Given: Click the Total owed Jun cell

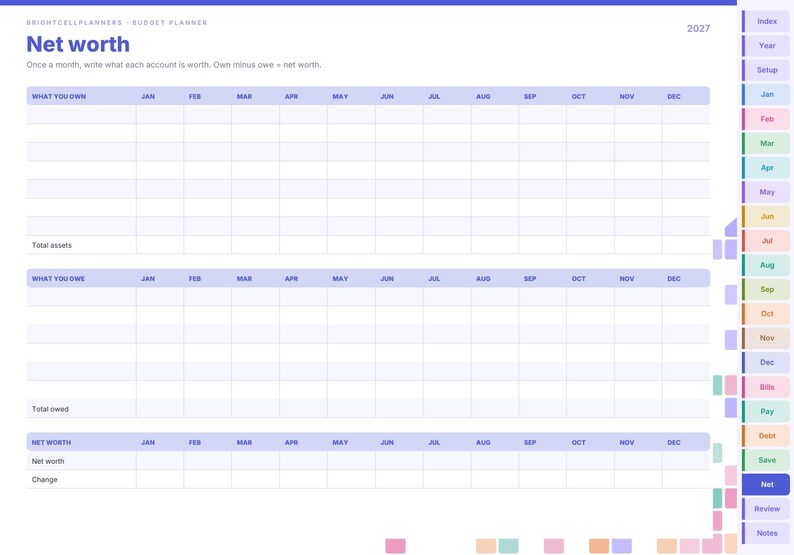Looking at the screenshot, I should click(x=399, y=409).
